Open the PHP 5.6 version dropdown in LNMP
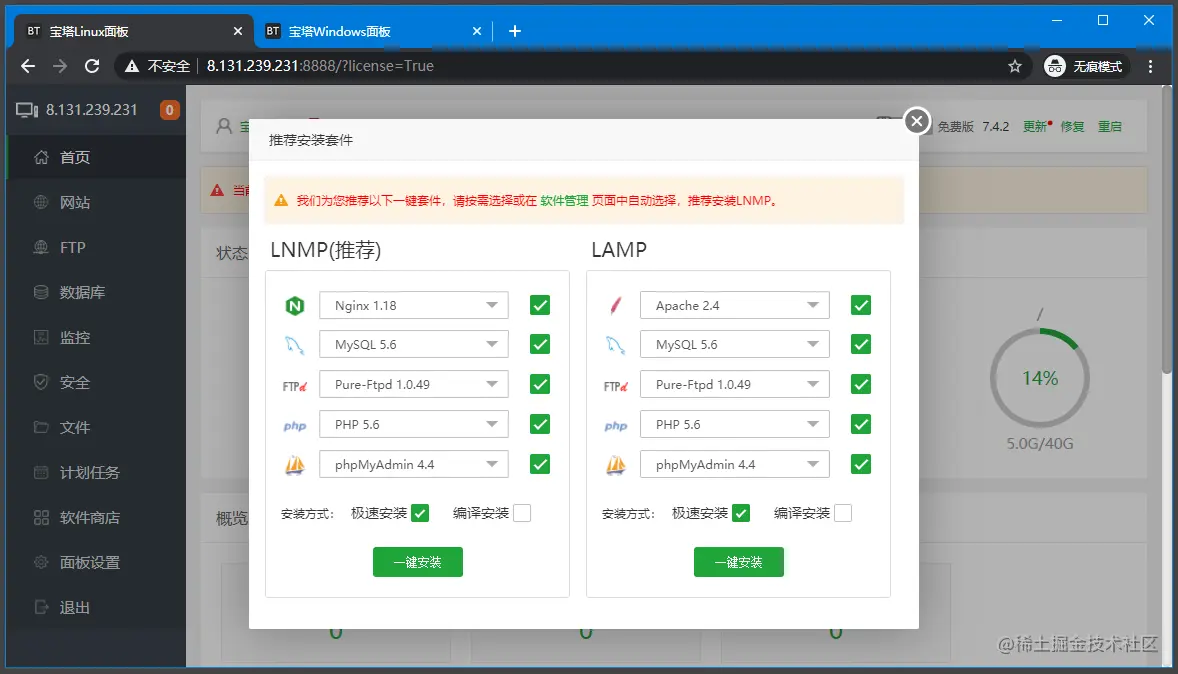The width and height of the screenshot is (1178, 674). tap(413, 424)
